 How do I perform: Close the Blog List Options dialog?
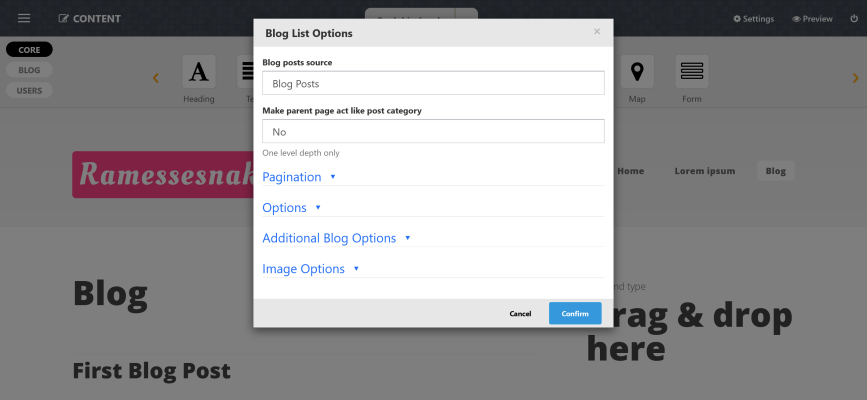click(597, 31)
